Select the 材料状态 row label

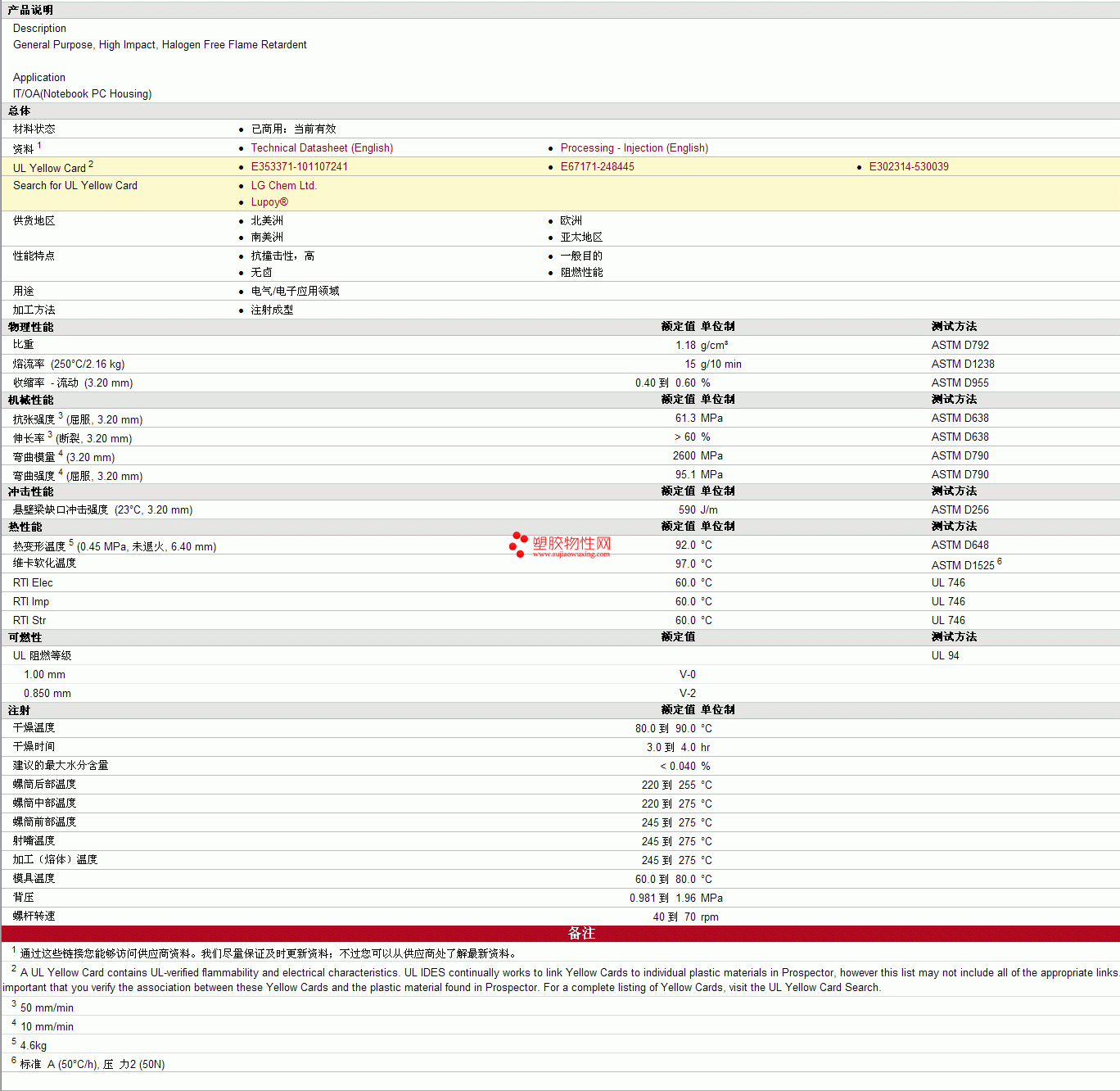[x=34, y=129]
